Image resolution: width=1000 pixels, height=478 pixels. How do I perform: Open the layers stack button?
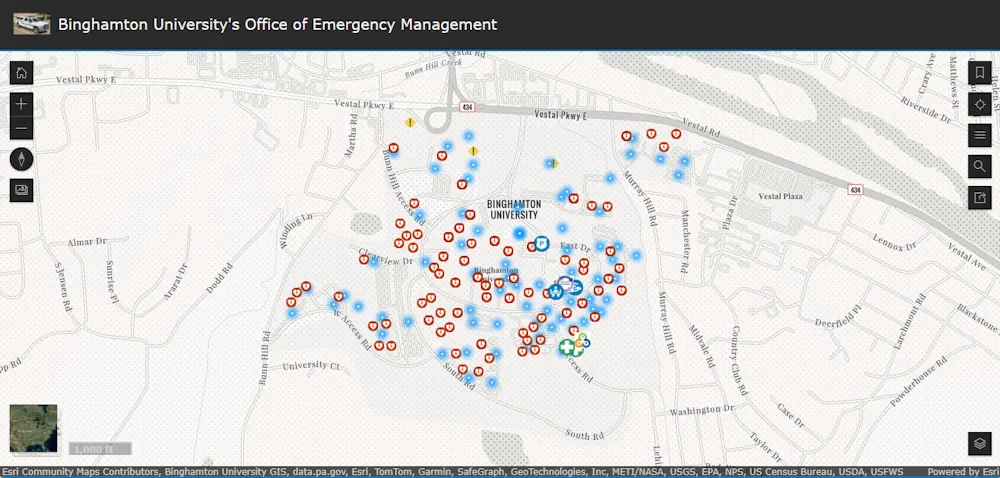click(980, 443)
